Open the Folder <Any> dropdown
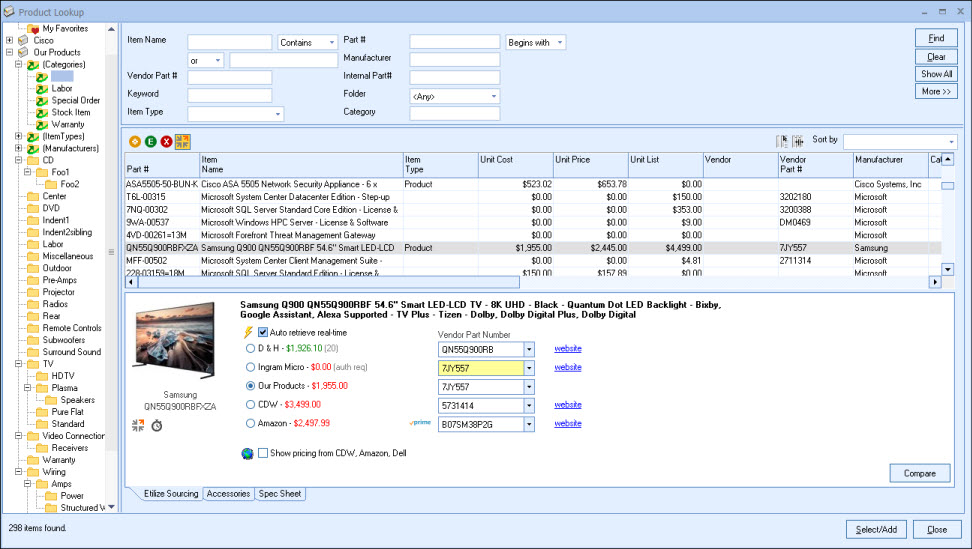The height and width of the screenshot is (549, 972). (x=493, y=96)
